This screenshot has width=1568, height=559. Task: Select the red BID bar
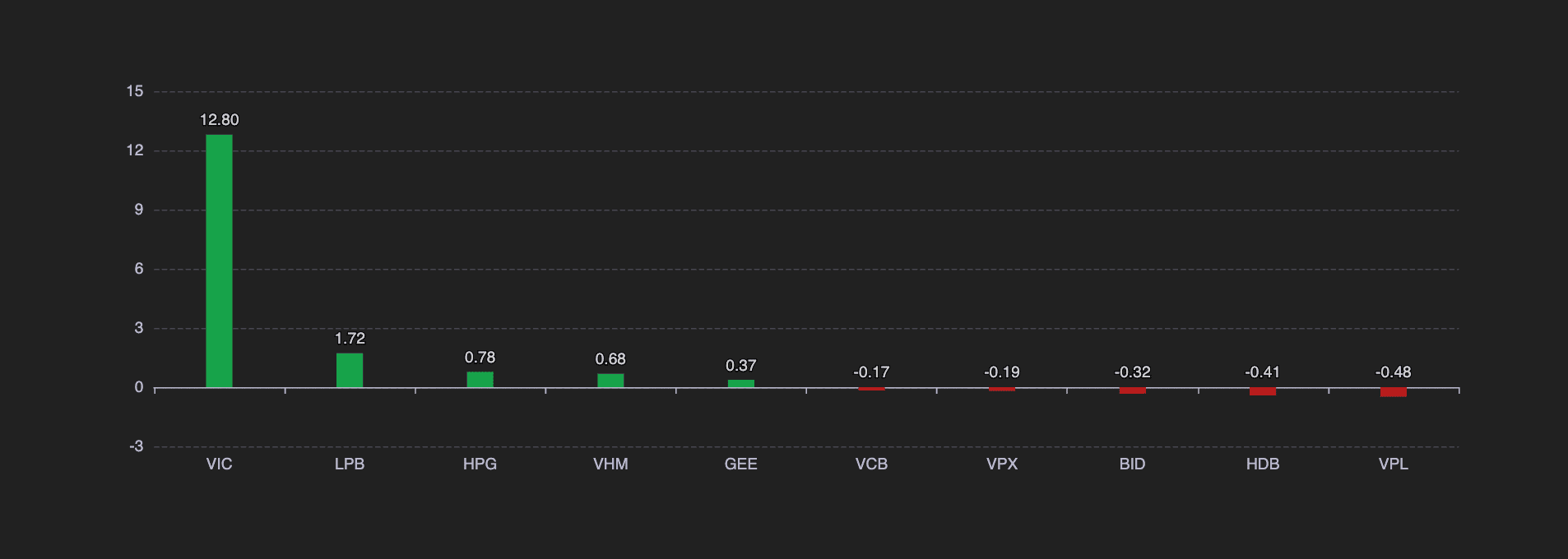pos(1133,390)
